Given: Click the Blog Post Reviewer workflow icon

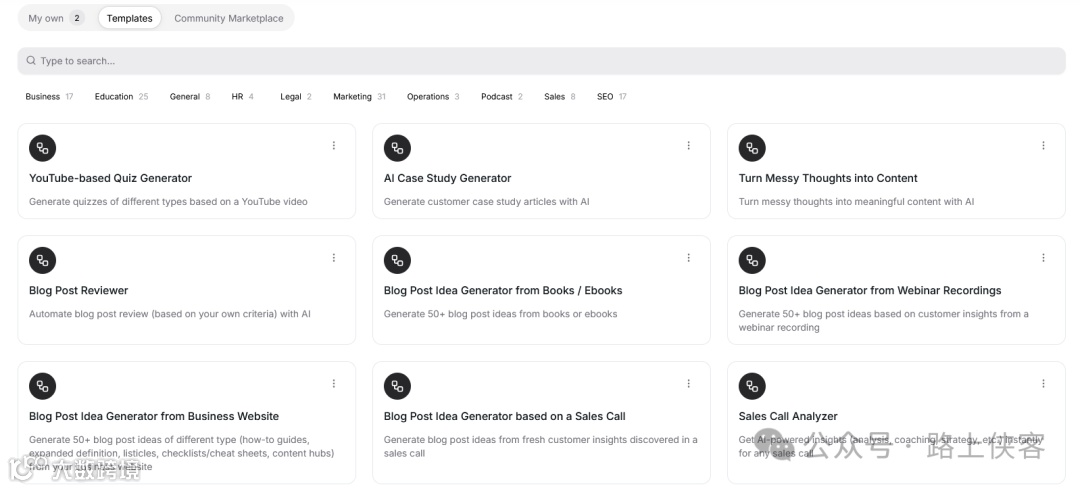Looking at the screenshot, I should pos(42,260).
